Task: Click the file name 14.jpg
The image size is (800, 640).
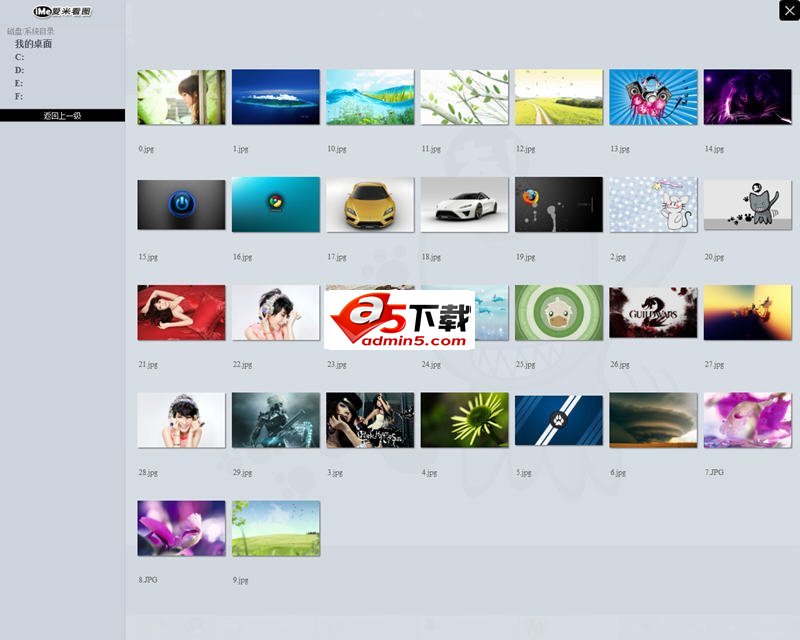Action: click(714, 149)
